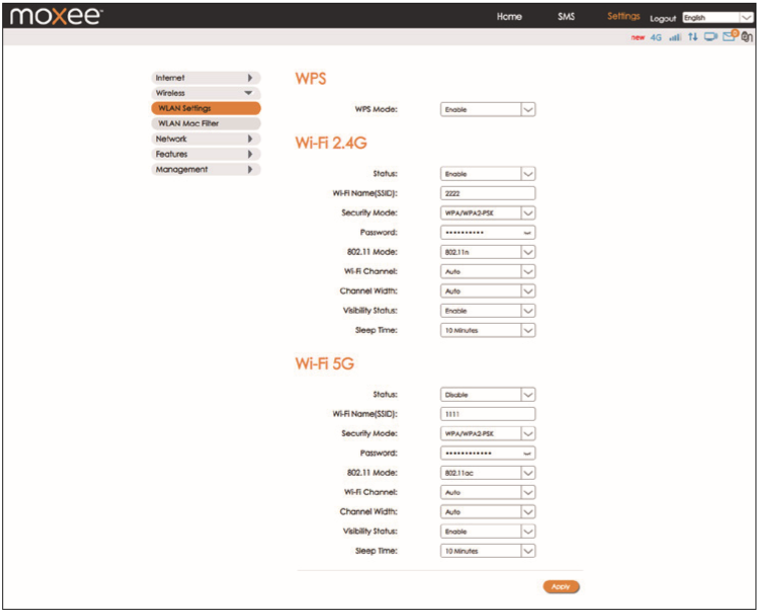The height and width of the screenshot is (611, 760).
Task: Open Wi-Fi 5G Status dropdown
Action: tap(488, 395)
